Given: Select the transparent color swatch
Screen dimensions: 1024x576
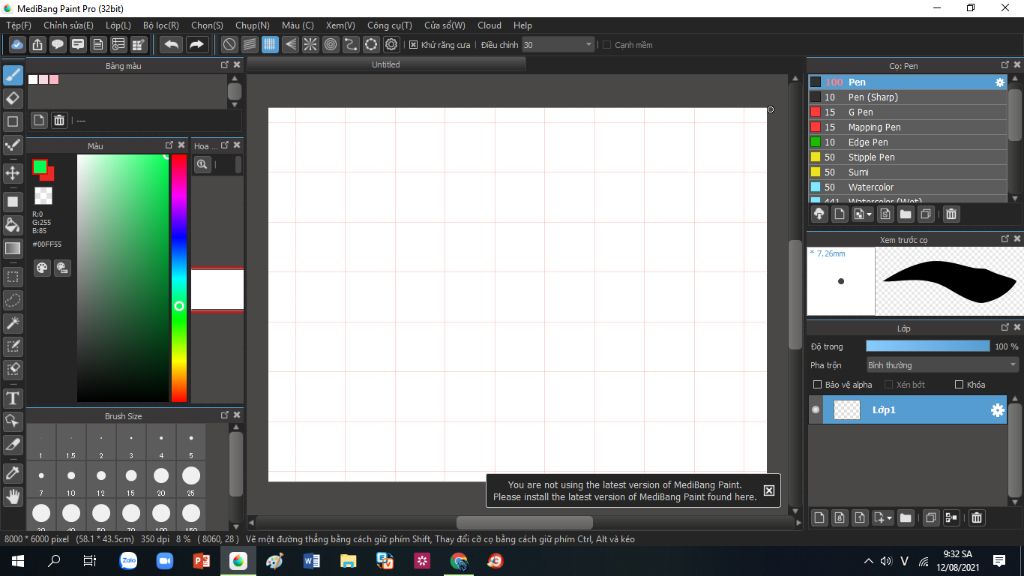Looking at the screenshot, I should [x=43, y=196].
